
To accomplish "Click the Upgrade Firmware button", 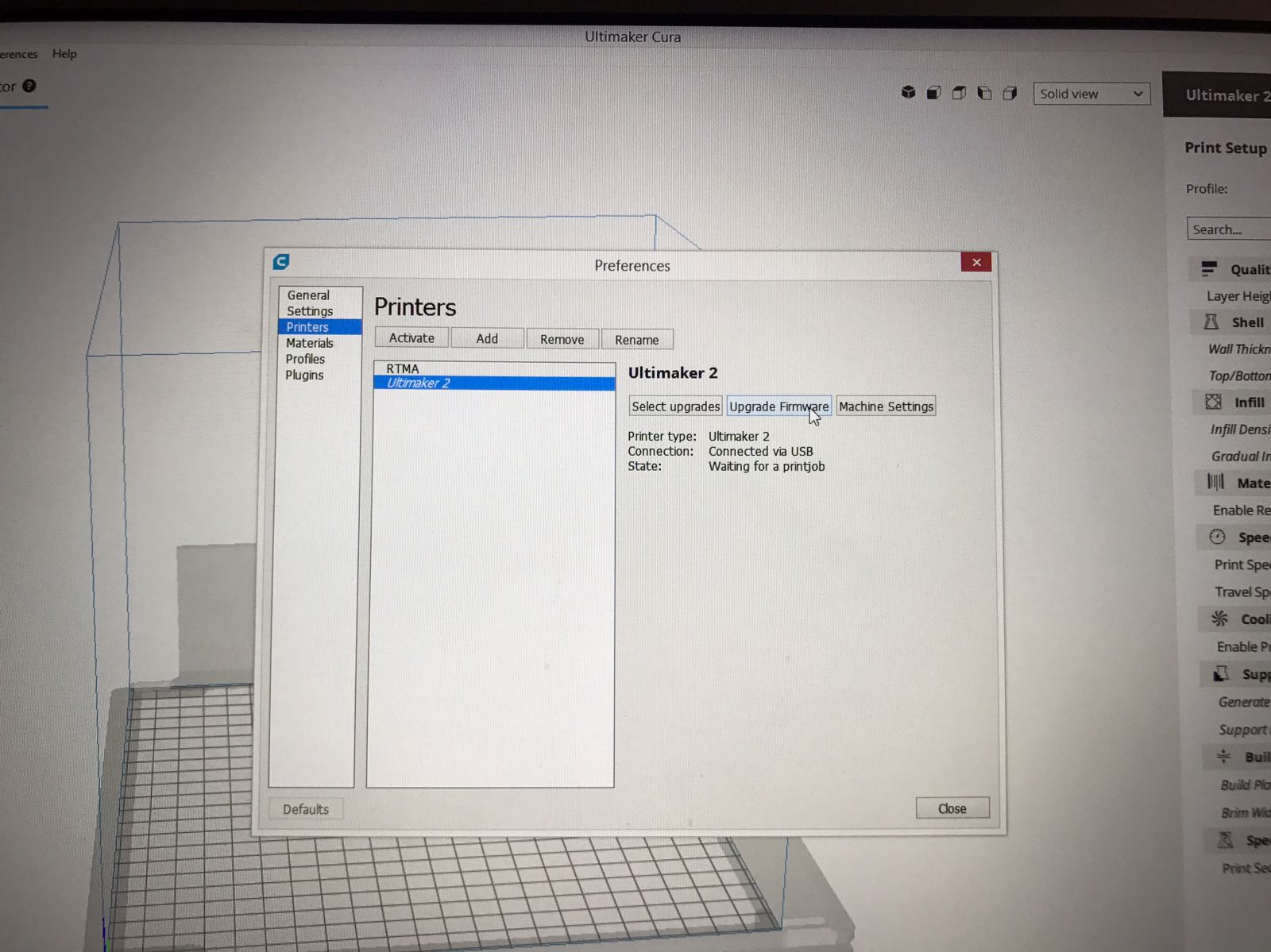I will point(778,406).
